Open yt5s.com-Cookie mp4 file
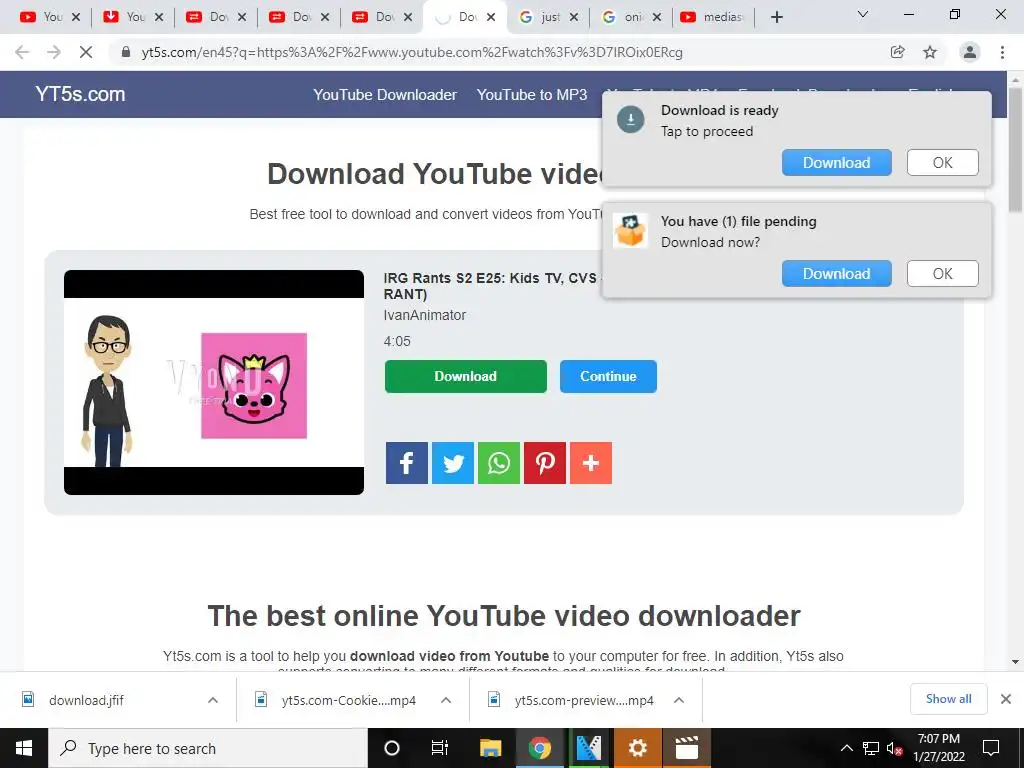The image size is (1024, 768). [x=348, y=700]
